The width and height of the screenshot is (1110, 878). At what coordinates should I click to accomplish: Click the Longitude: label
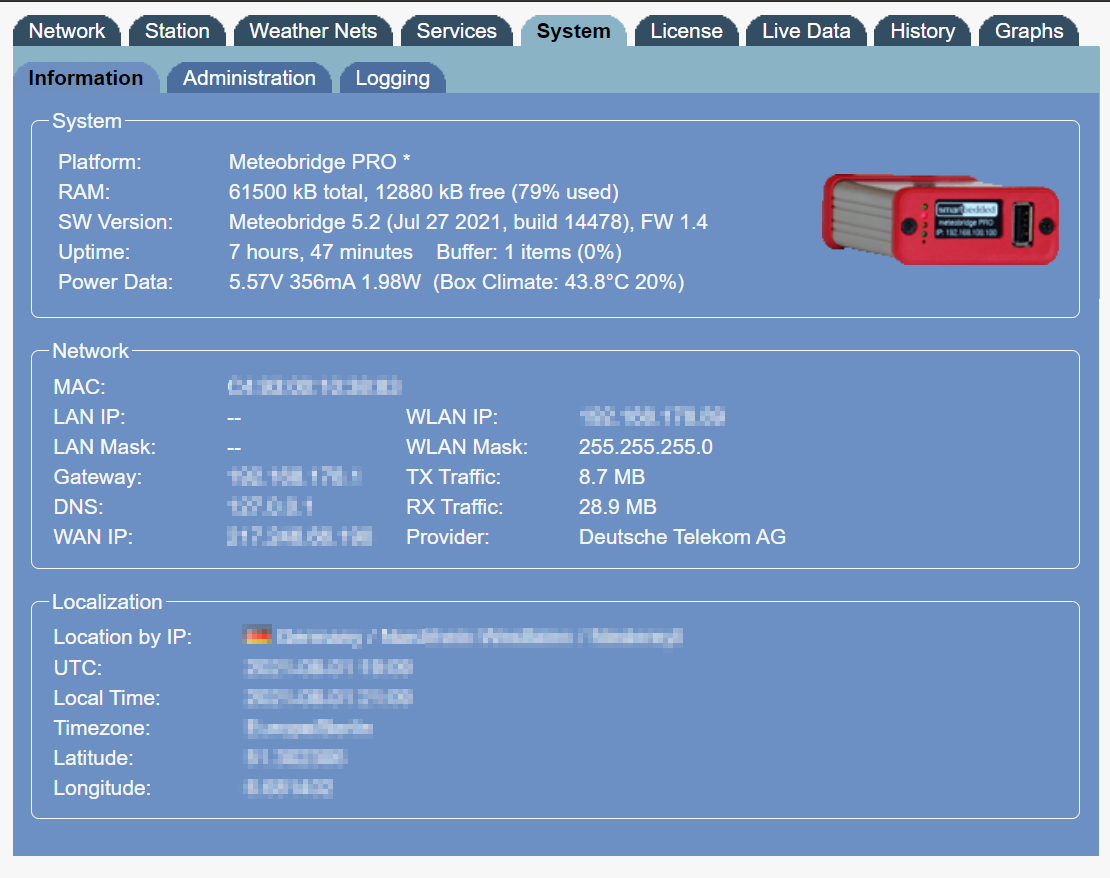(x=103, y=788)
